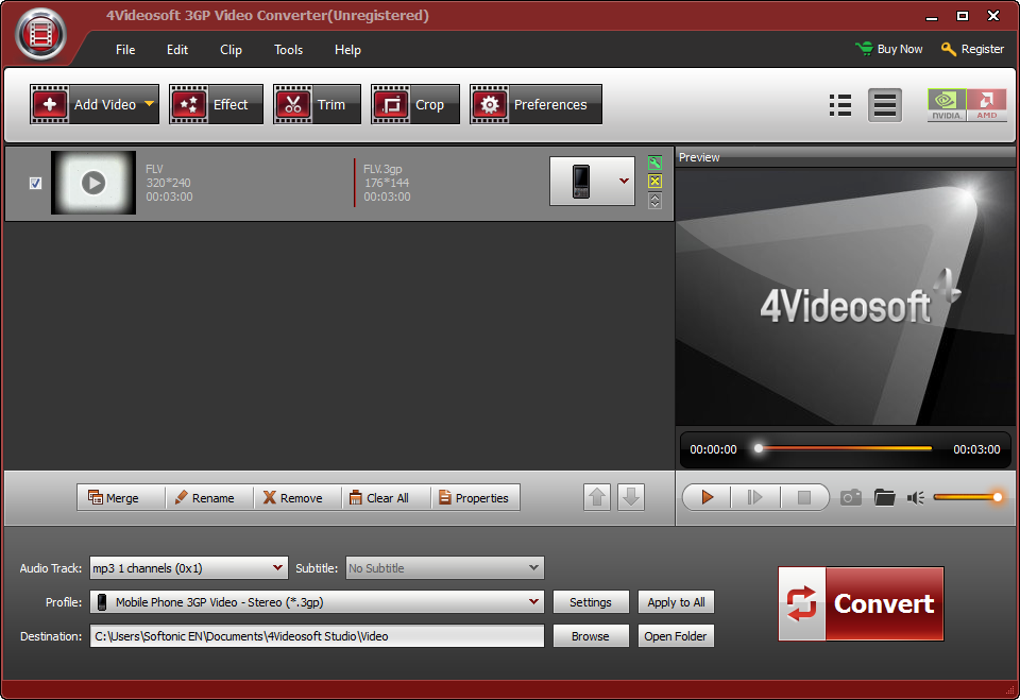Mute the preview speaker icon
1020x700 pixels.
tap(916, 498)
